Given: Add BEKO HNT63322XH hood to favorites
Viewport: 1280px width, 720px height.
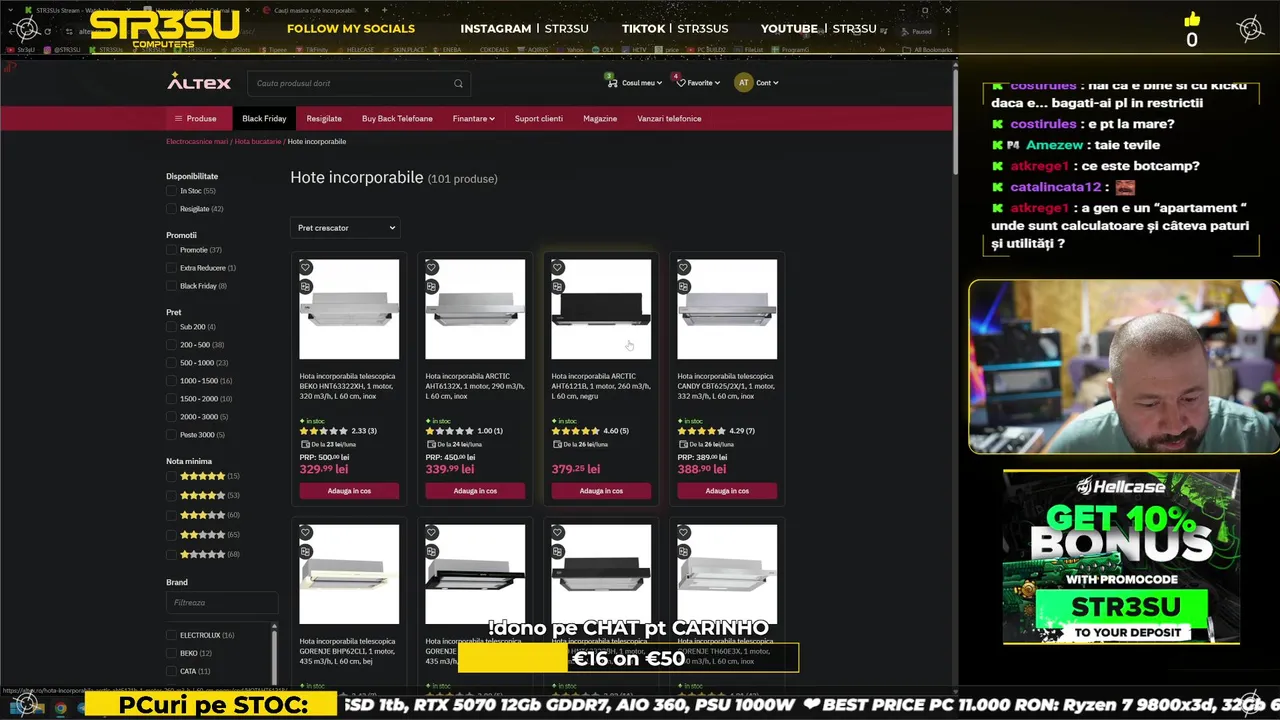Looking at the screenshot, I should point(306,267).
